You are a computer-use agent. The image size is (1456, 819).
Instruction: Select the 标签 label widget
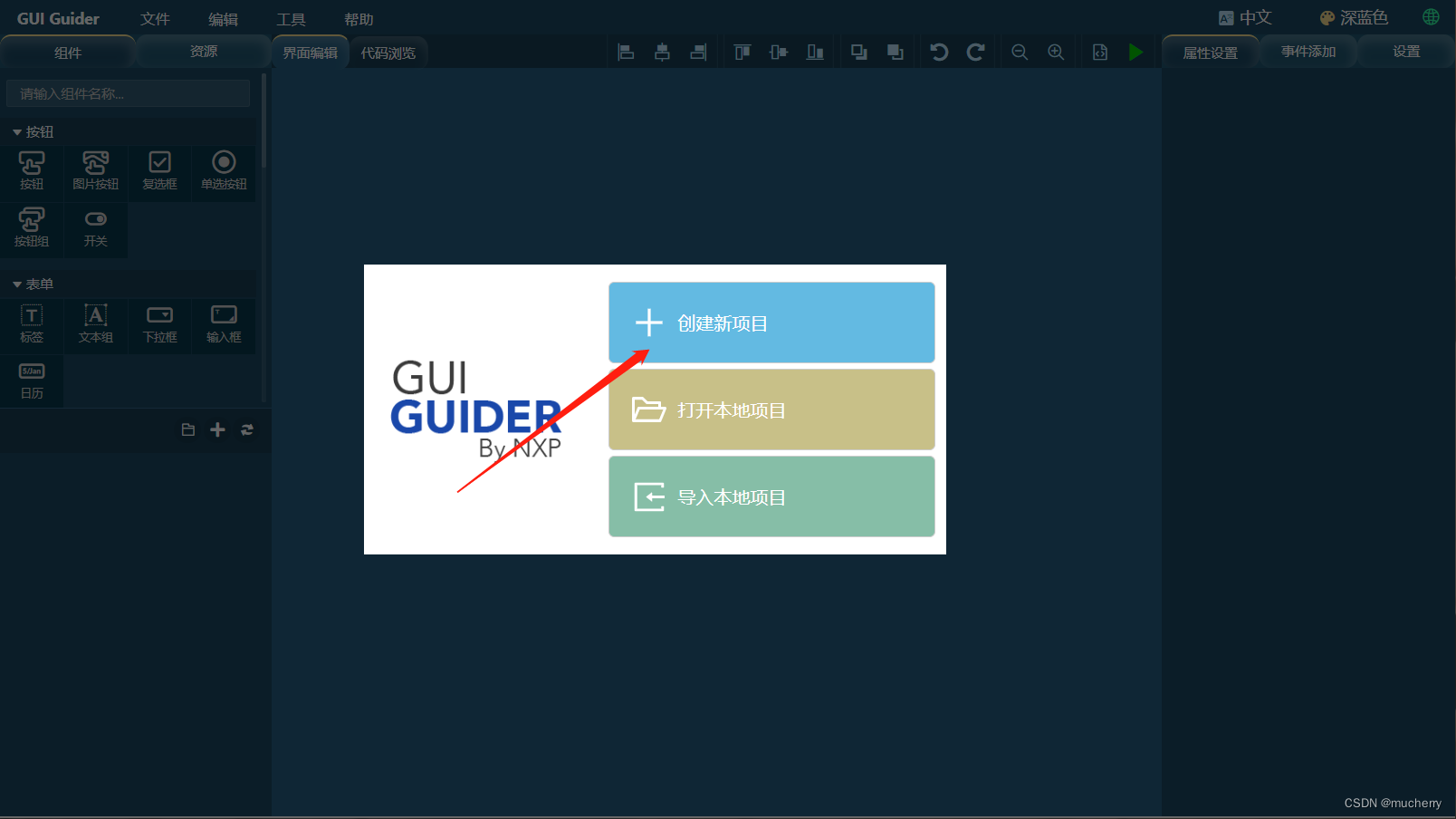pyautogui.click(x=32, y=324)
